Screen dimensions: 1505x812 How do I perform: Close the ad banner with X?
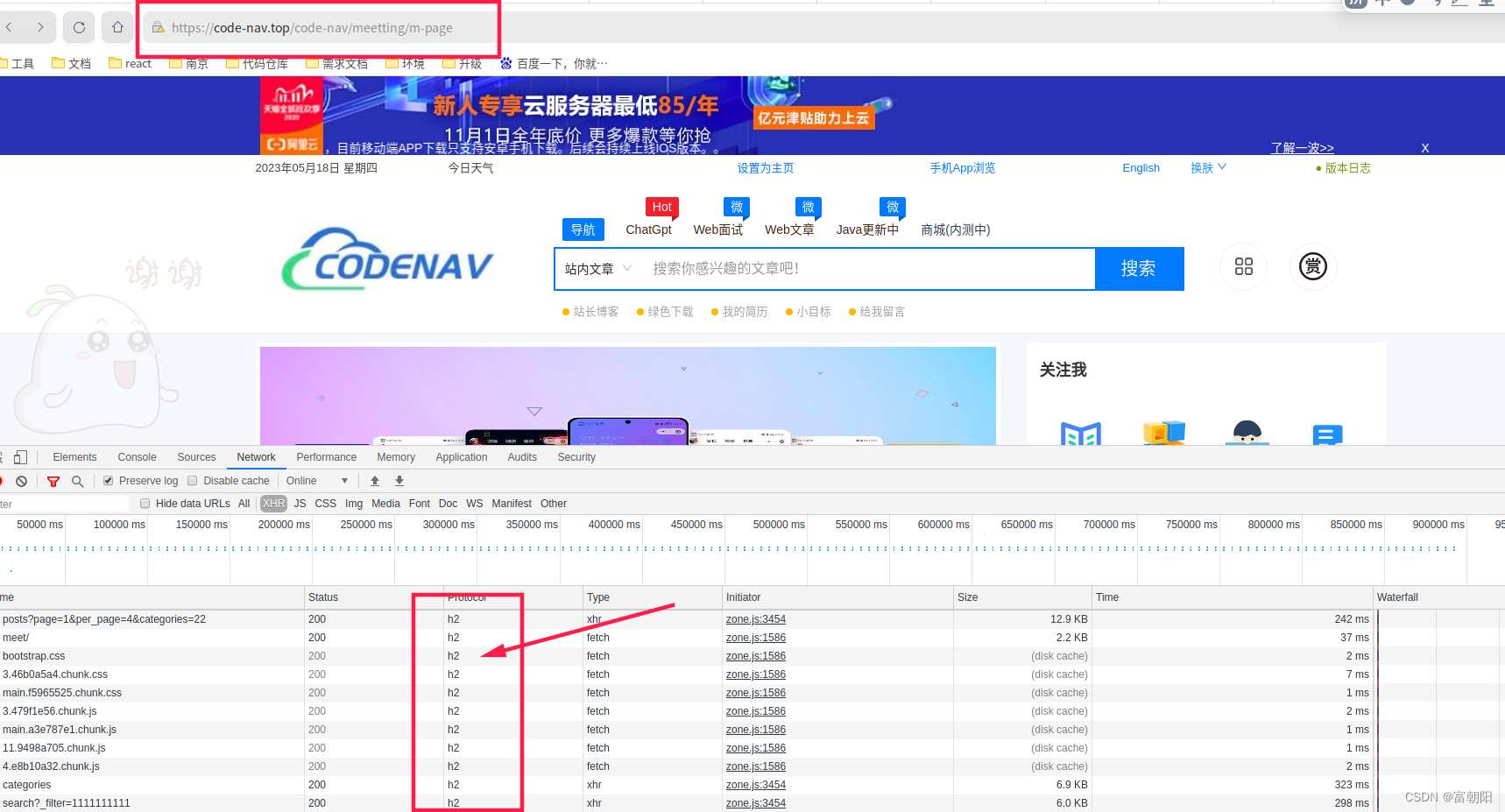click(x=1425, y=148)
